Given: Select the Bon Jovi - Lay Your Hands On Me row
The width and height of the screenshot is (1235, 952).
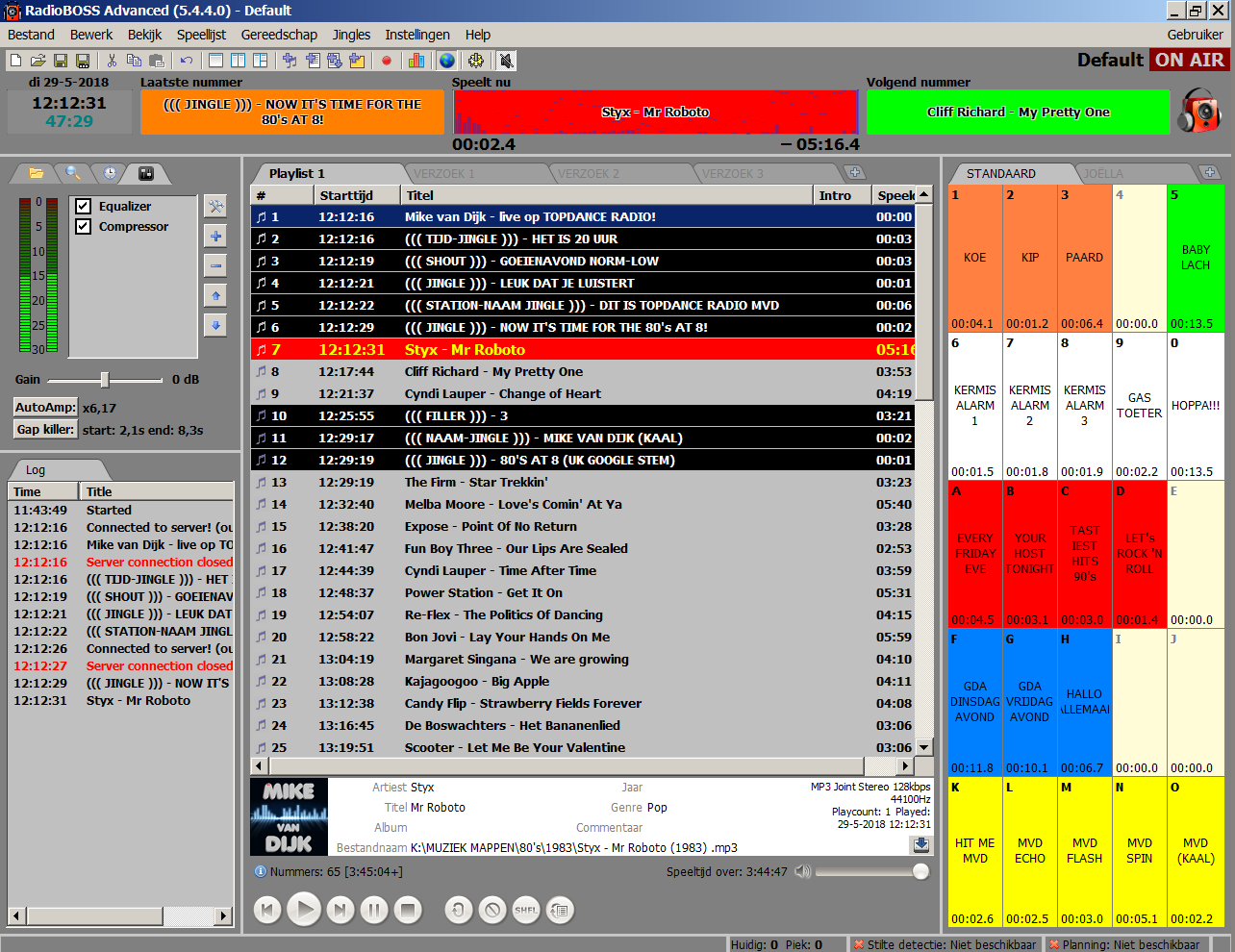Looking at the screenshot, I should [583, 638].
